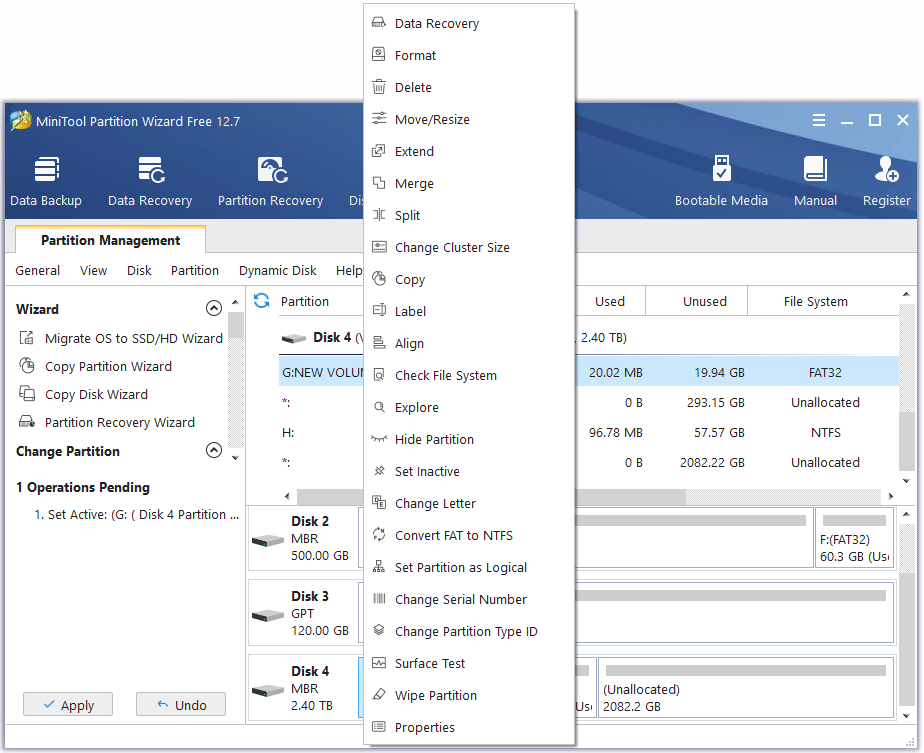Click Migrate OS to SSD/HD Wizard icon
The image size is (924, 753).
27,338
